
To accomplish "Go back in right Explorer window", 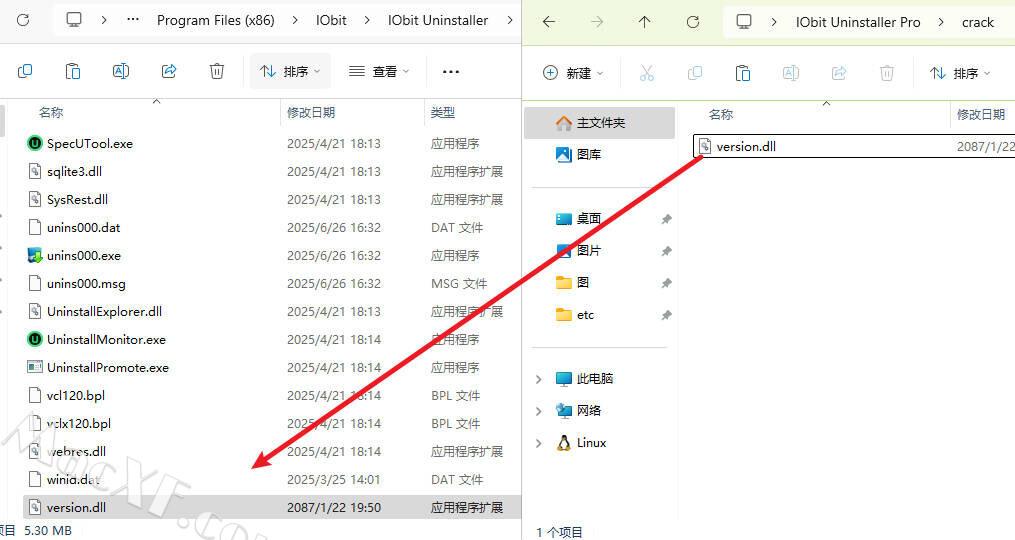I will pos(549,22).
